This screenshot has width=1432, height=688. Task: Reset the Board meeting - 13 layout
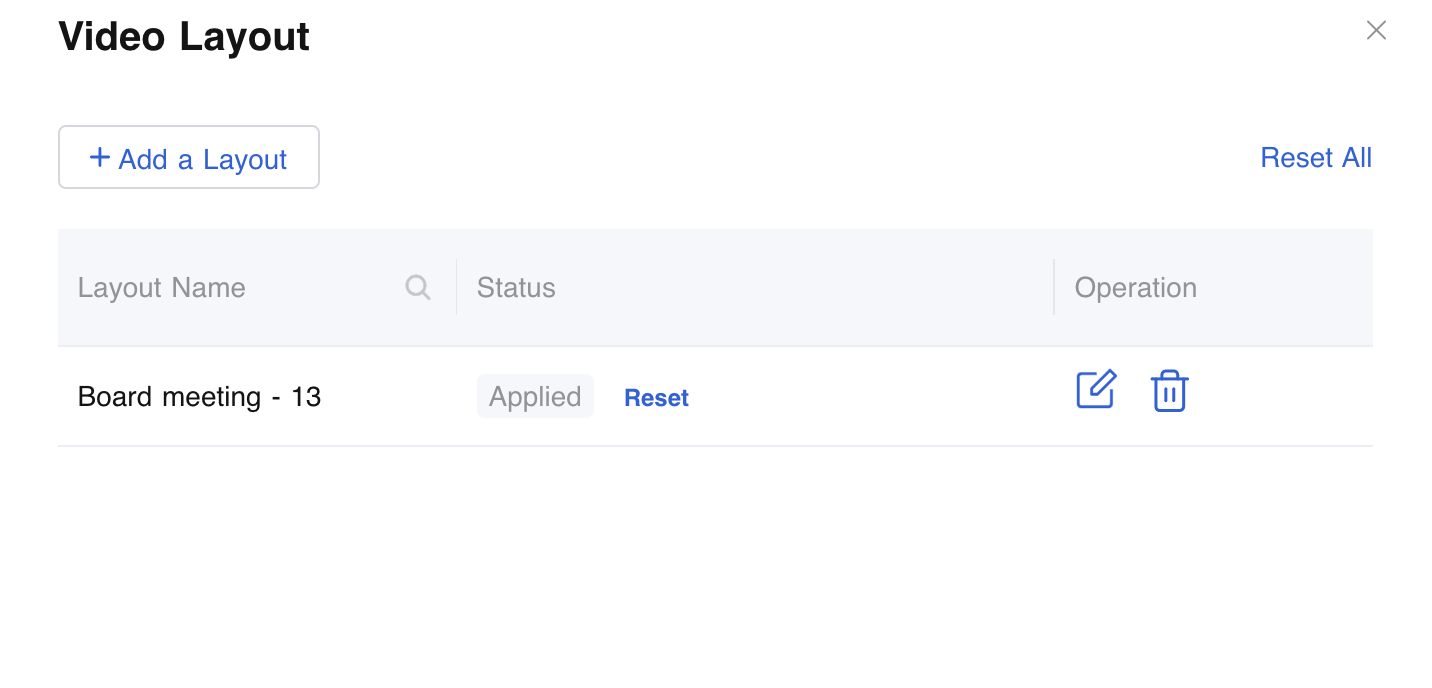[656, 398]
